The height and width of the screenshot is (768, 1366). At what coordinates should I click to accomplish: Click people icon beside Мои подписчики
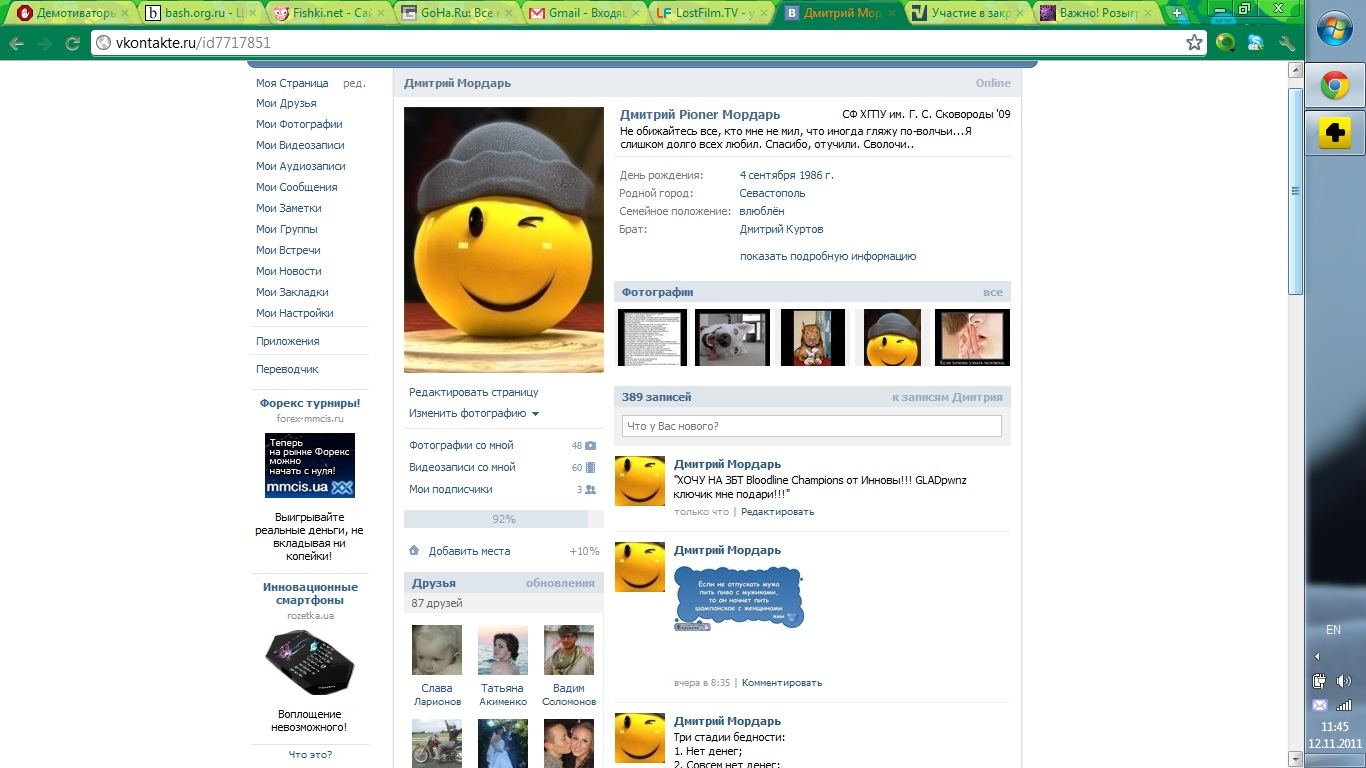tap(590, 490)
